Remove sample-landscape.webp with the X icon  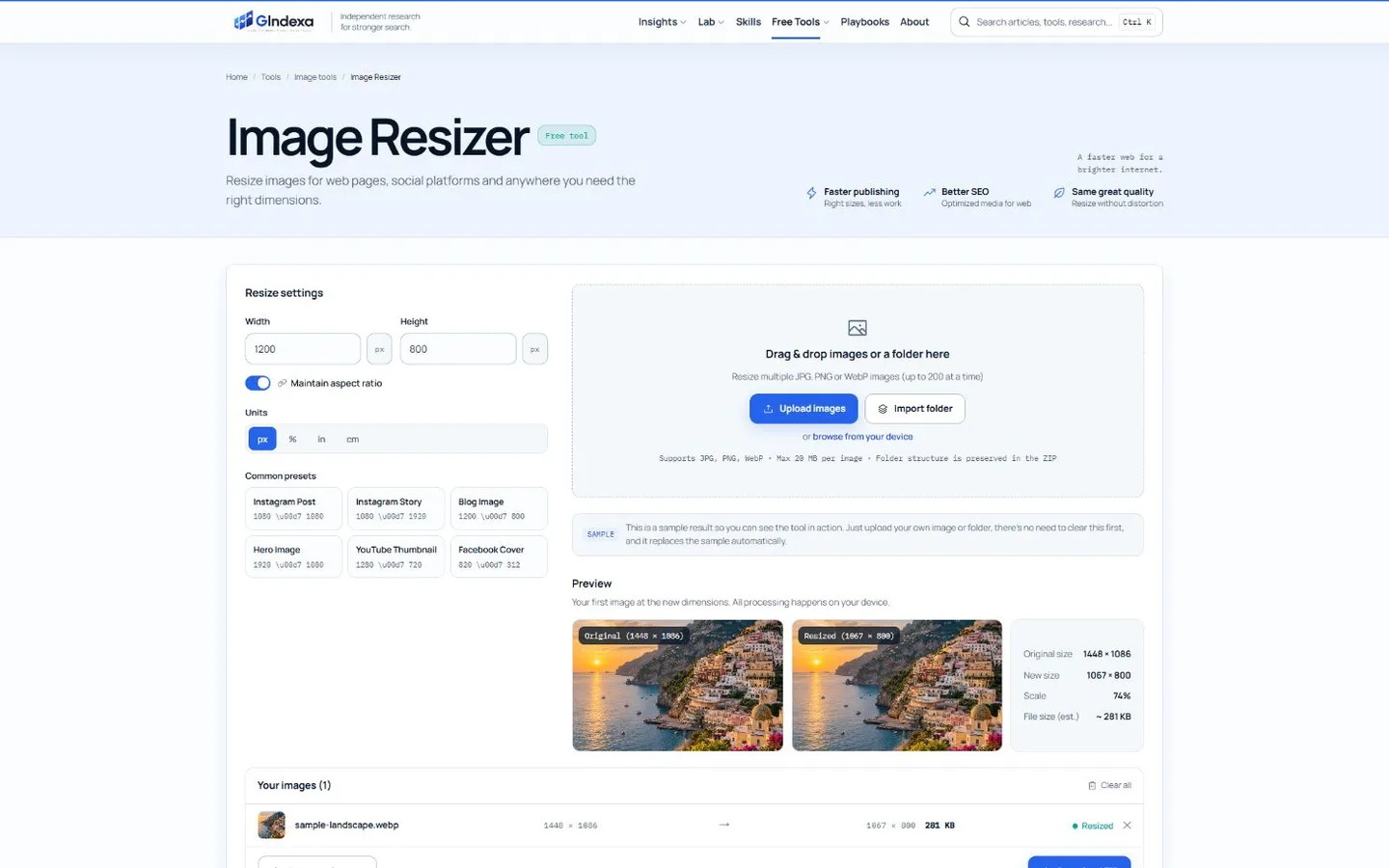tap(1127, 826)
